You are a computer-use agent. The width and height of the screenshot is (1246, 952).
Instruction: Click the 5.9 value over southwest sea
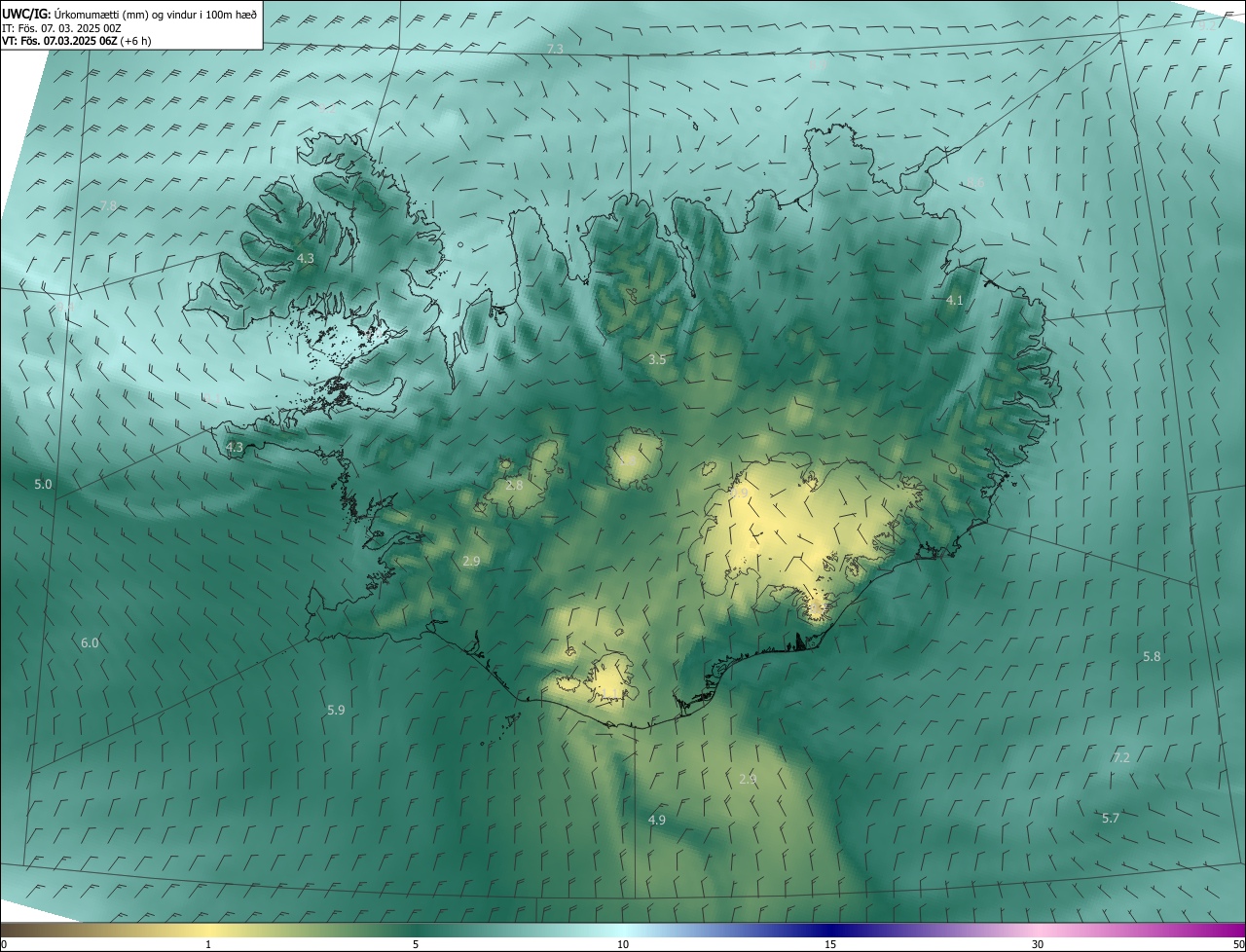336,711
